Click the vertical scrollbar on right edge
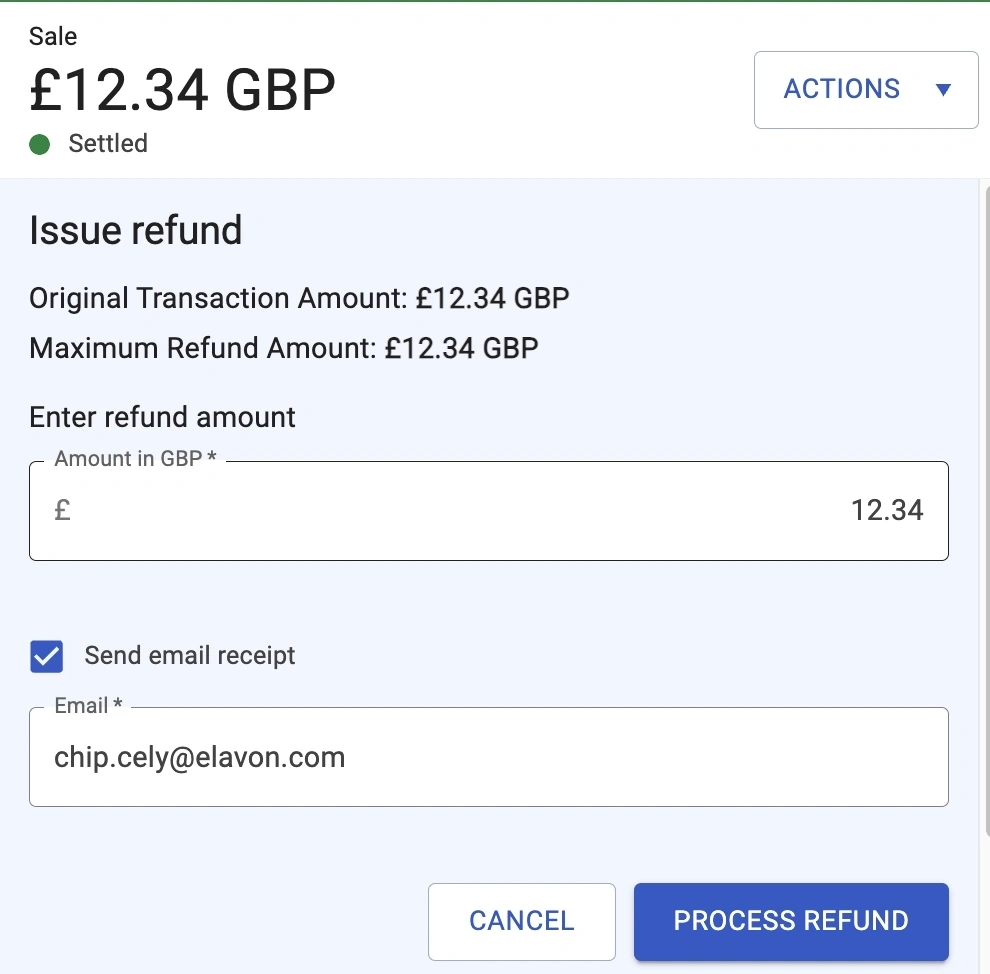The width and height of the screenshot is (990, 974). pos(984,500)
